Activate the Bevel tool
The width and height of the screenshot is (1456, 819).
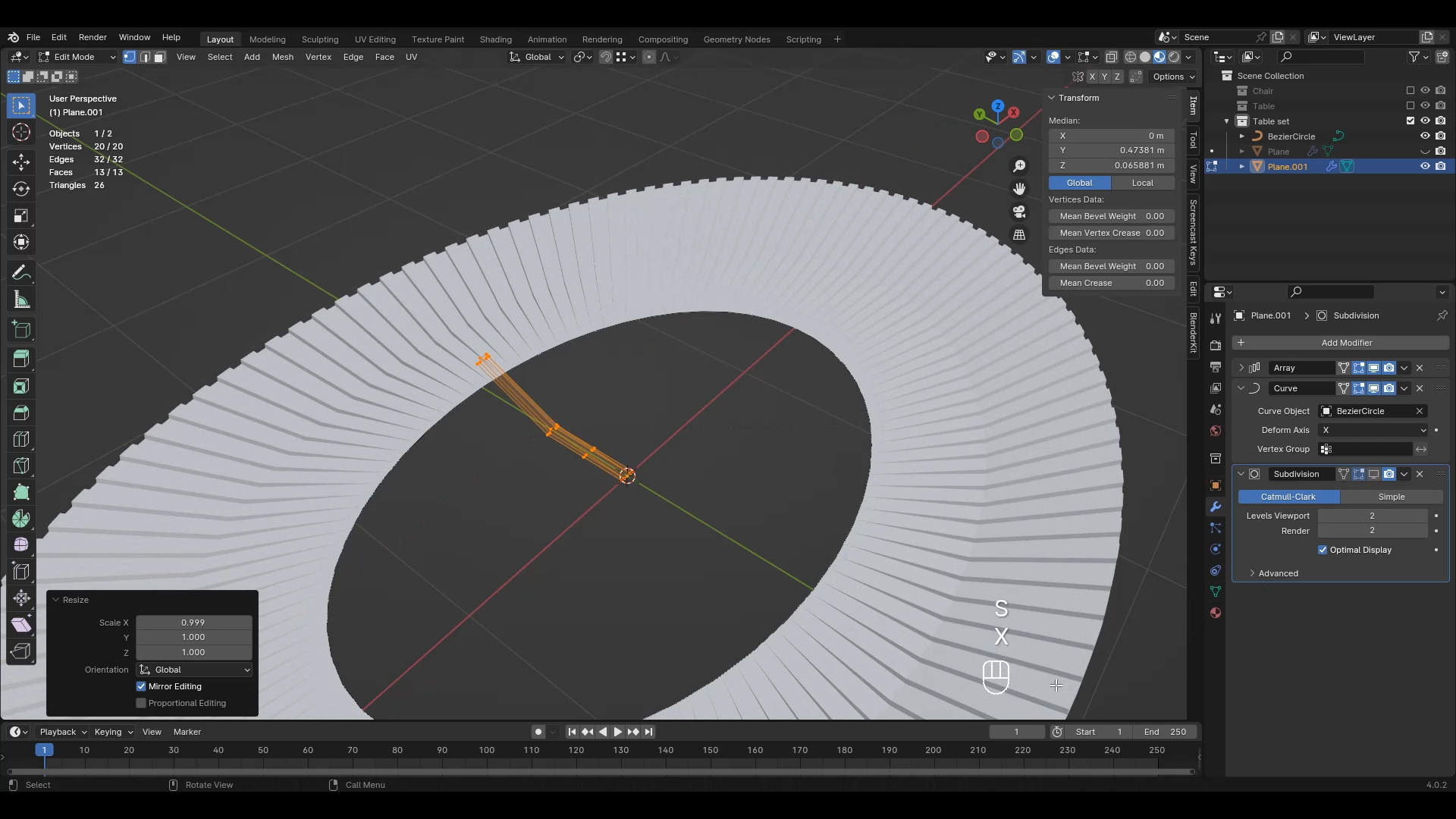click(x=20, y=412)
